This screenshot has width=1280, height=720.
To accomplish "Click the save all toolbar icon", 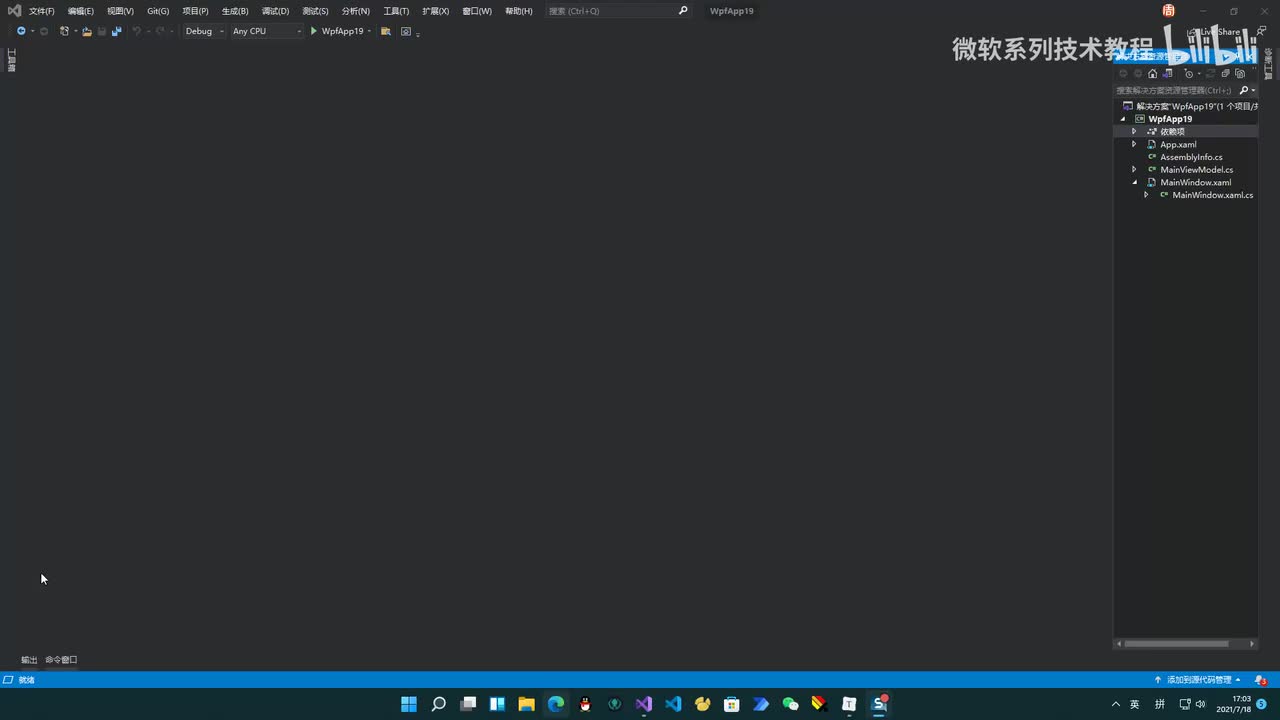I will (117, 31).
